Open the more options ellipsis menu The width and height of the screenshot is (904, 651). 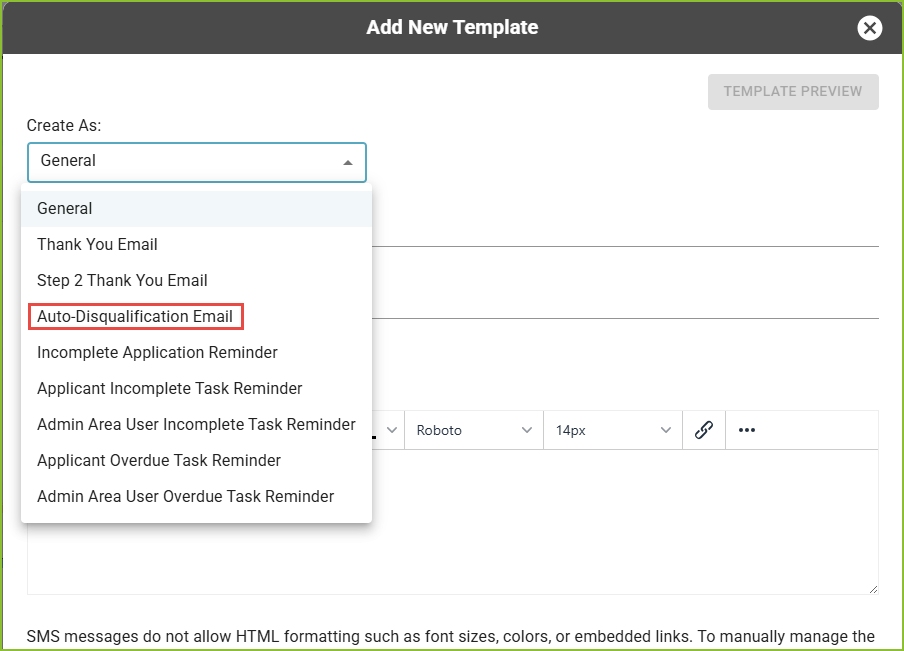click(746, 430)
